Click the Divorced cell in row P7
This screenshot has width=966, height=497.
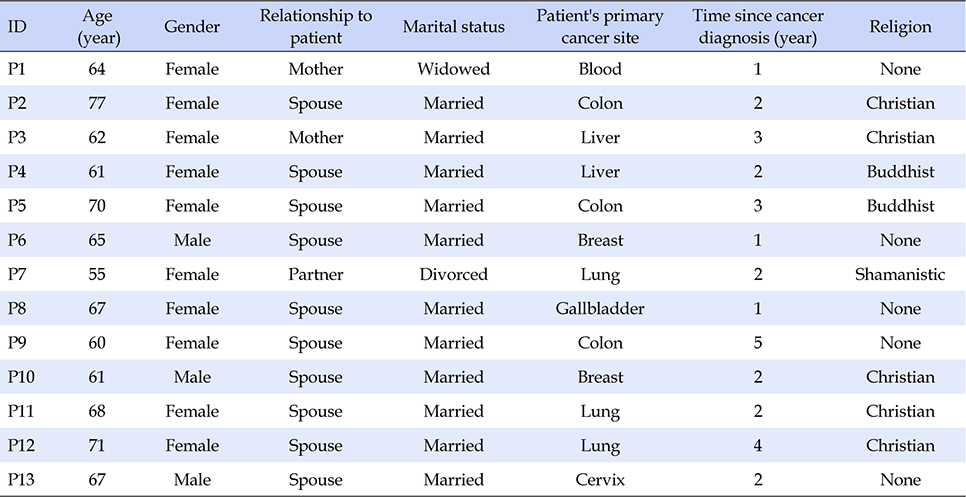tap(453, 274)
